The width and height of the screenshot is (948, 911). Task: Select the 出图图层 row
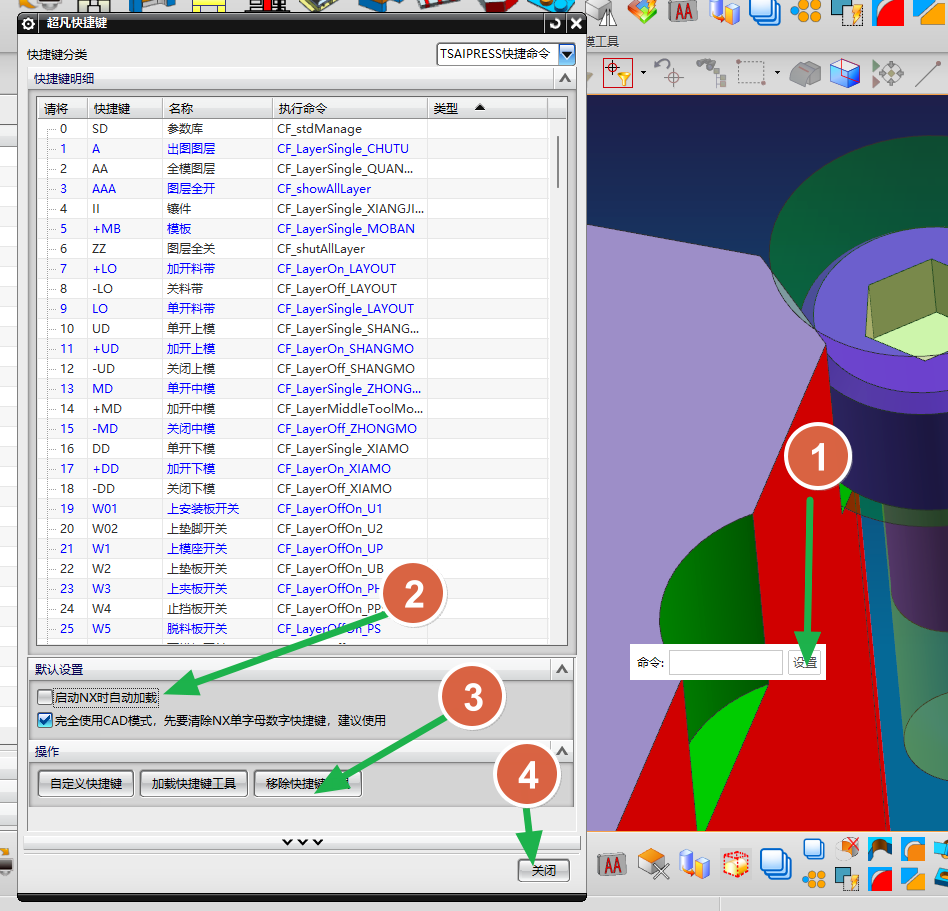(x=293, y=149)
